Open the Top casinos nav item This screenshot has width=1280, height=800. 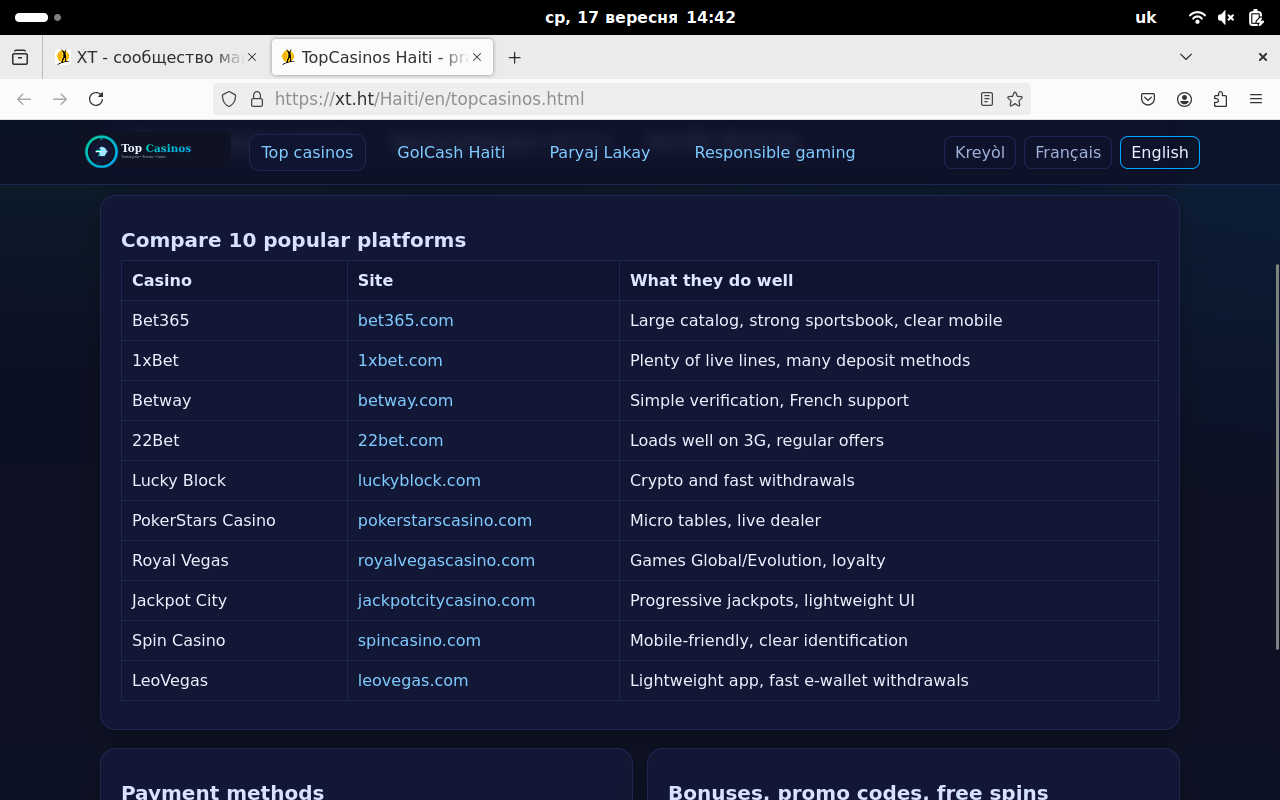[x=307, y=152]
